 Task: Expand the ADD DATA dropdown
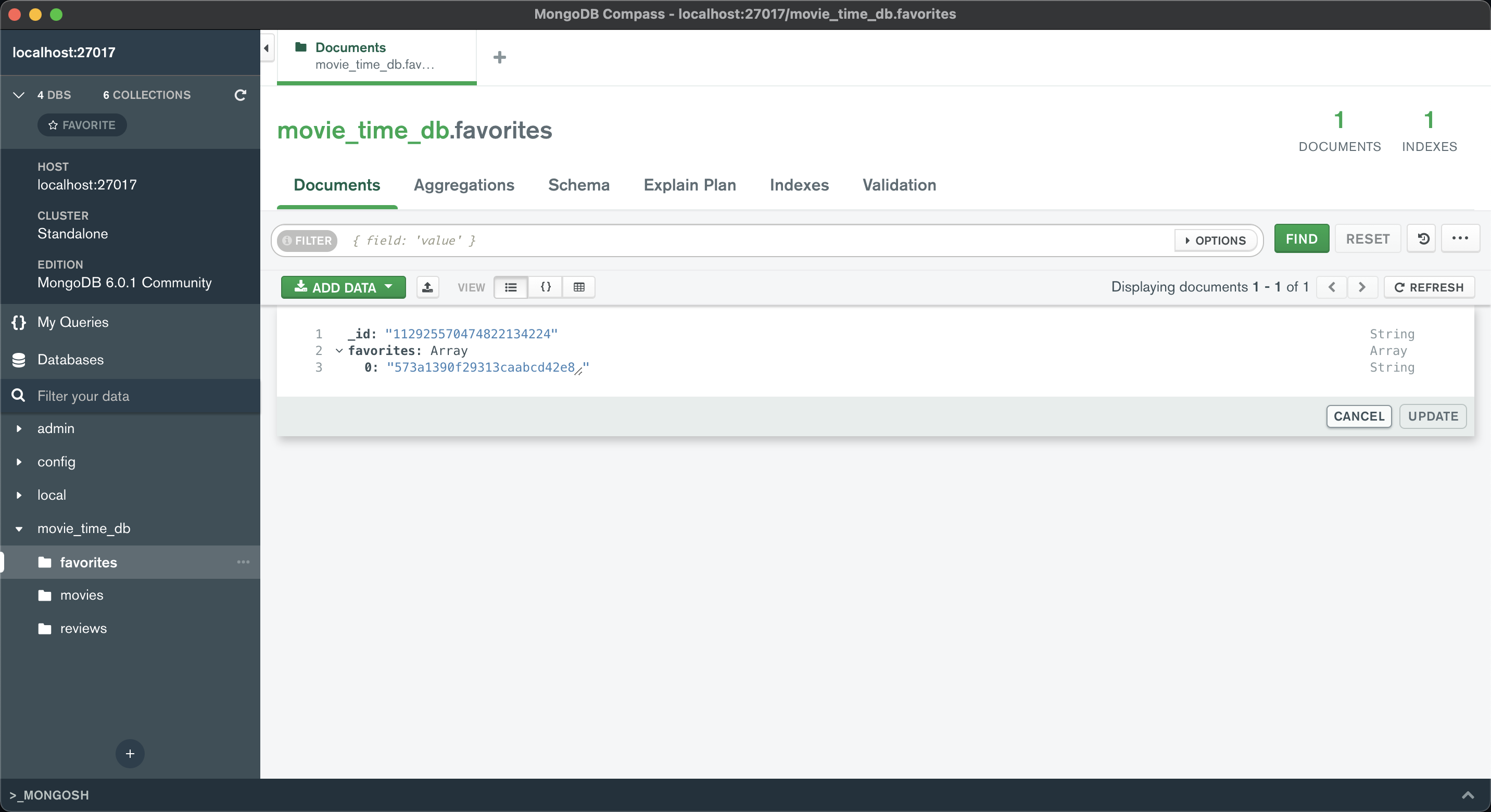343,287
